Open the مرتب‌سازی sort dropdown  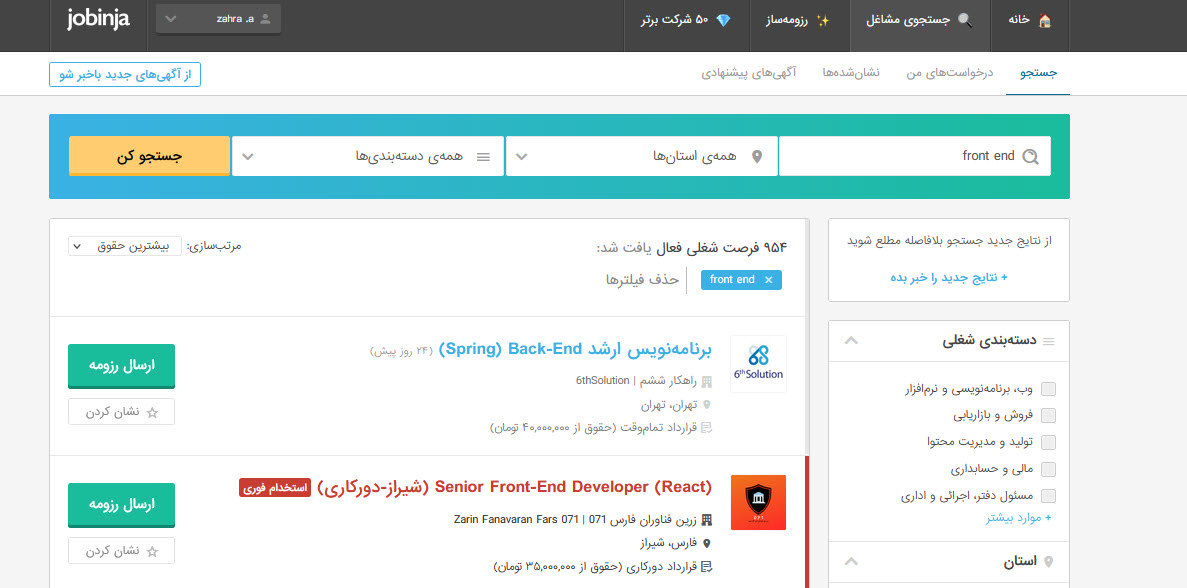(125, 246)
